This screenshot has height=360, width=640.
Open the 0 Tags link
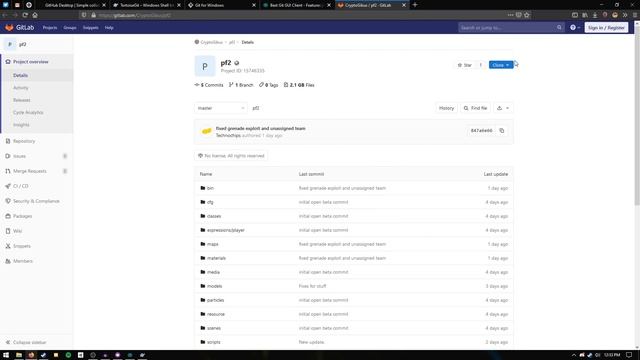pos(269,85)
